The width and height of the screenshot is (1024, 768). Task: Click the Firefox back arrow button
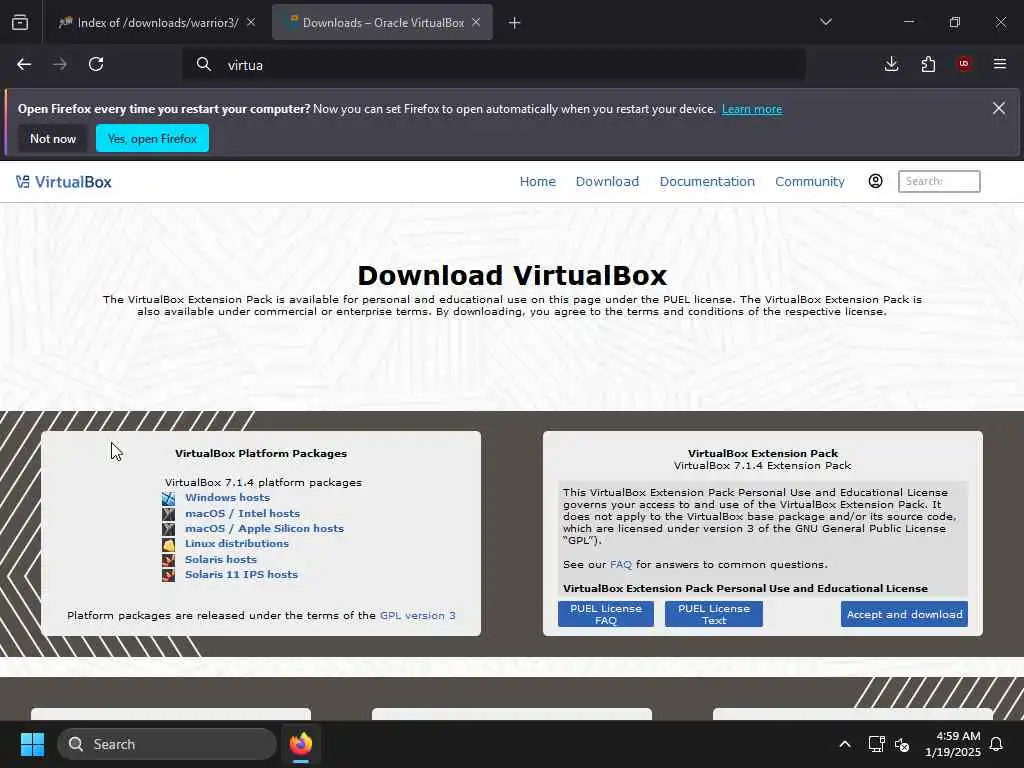click(24, 64)
